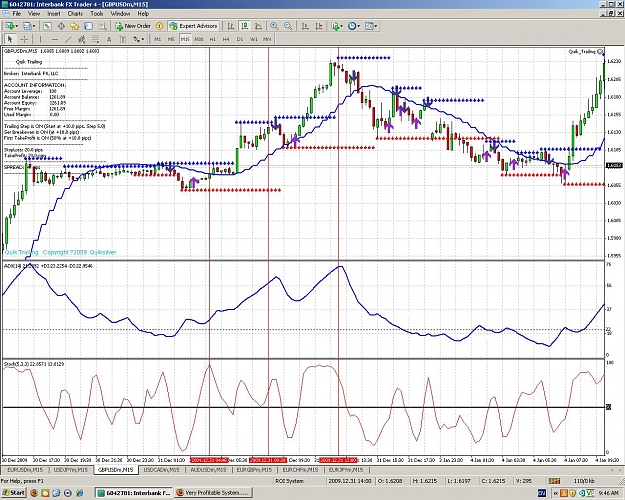The image size is (625, 500).
Task: Switch timeframe to MN
Action: tap(267, 39)
